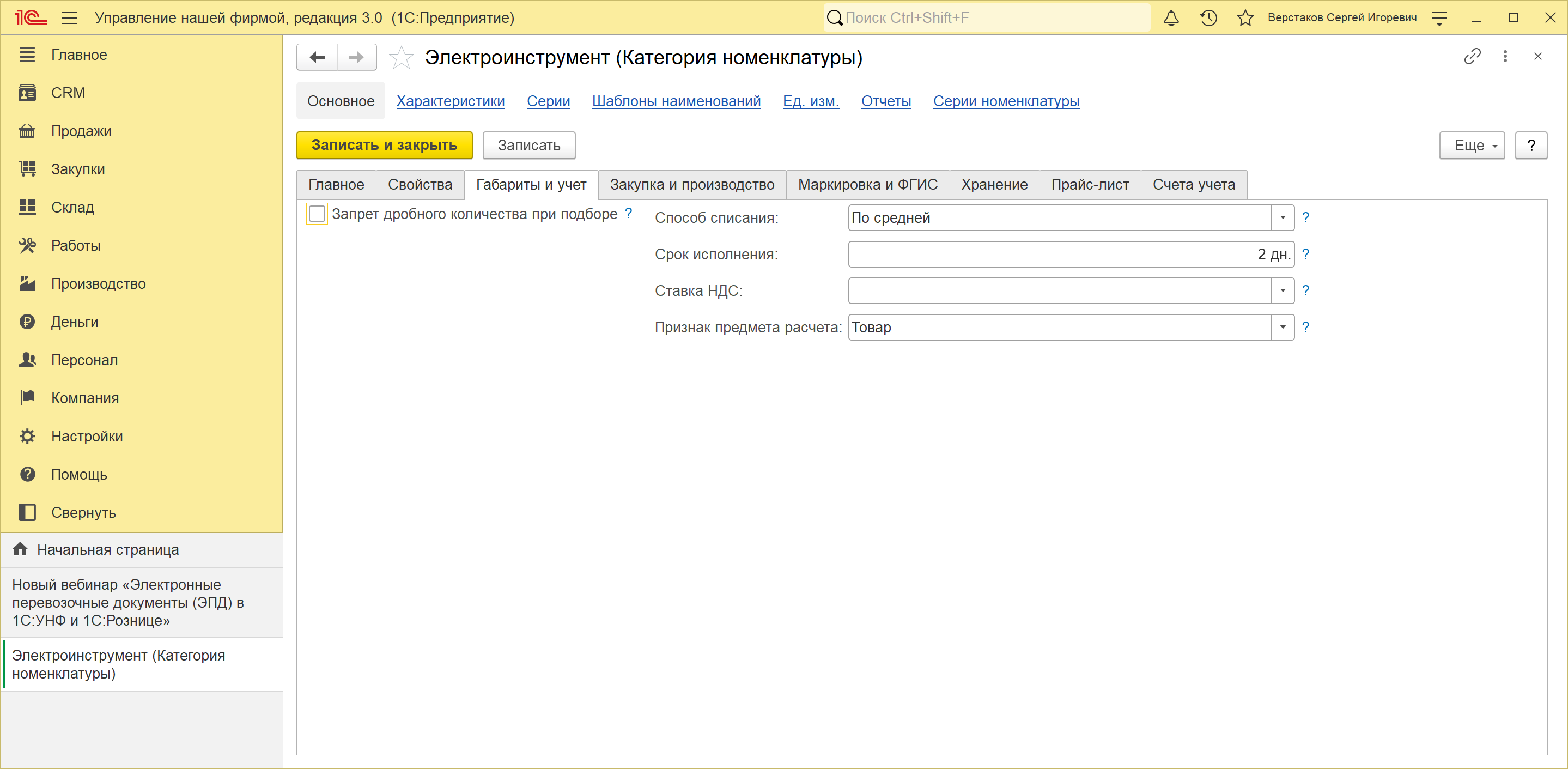
Task: Select the Габариты и учет tab
Action: click(531, 185)
